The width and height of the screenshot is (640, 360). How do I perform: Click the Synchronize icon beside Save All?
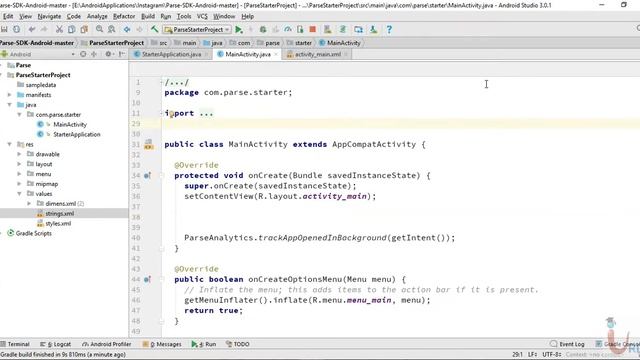tap(16, 29)
